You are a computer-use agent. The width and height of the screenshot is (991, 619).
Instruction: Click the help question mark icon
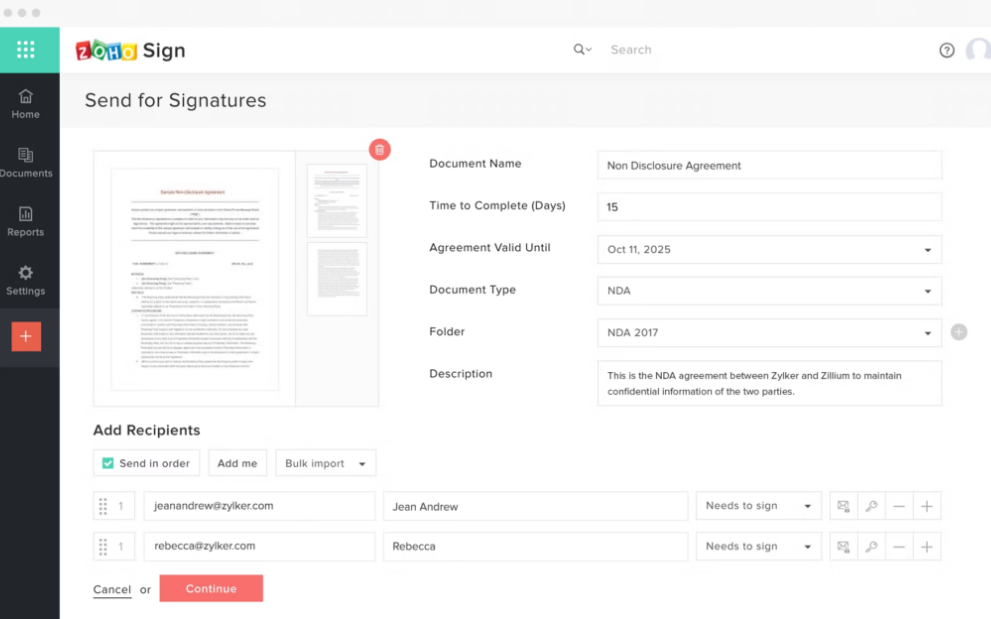pyautogui.click(x=946, y=50)
